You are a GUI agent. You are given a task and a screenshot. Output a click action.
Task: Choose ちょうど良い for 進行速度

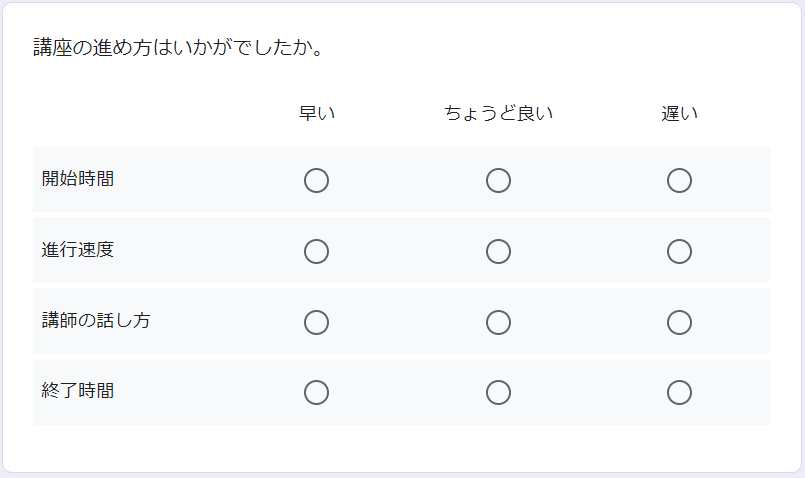coord(498,251)
